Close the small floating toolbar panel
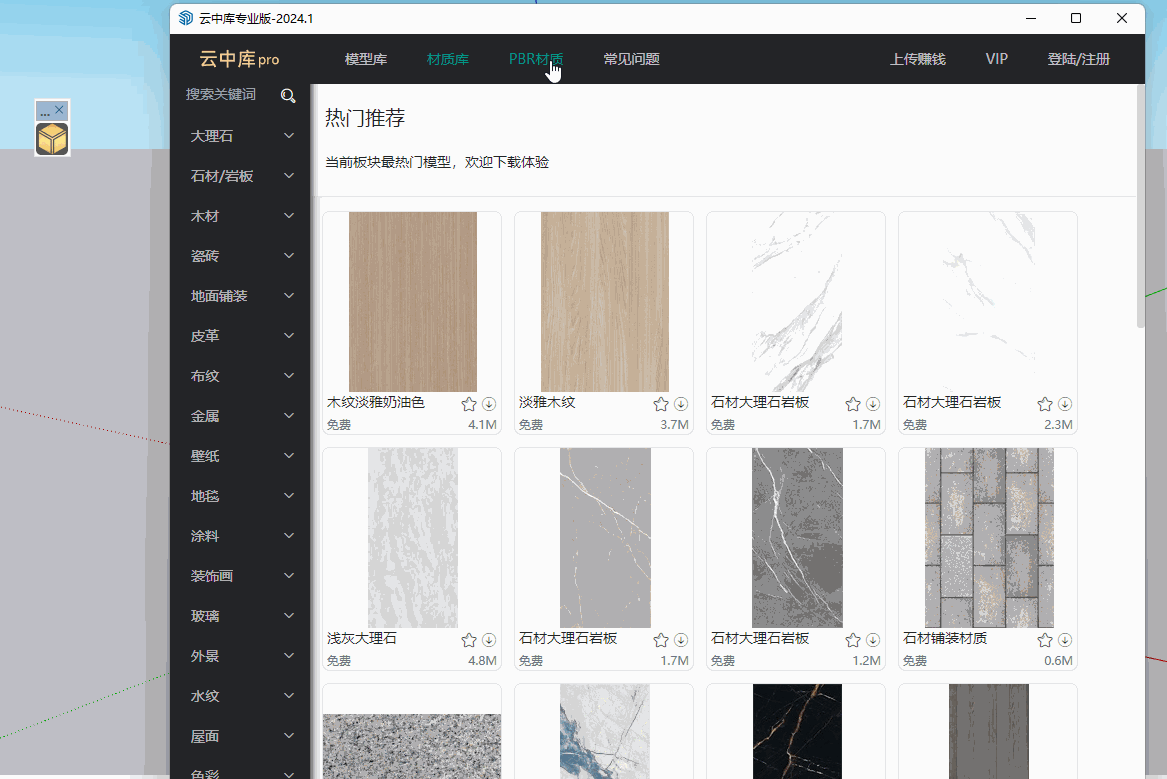 click(60, 110)
